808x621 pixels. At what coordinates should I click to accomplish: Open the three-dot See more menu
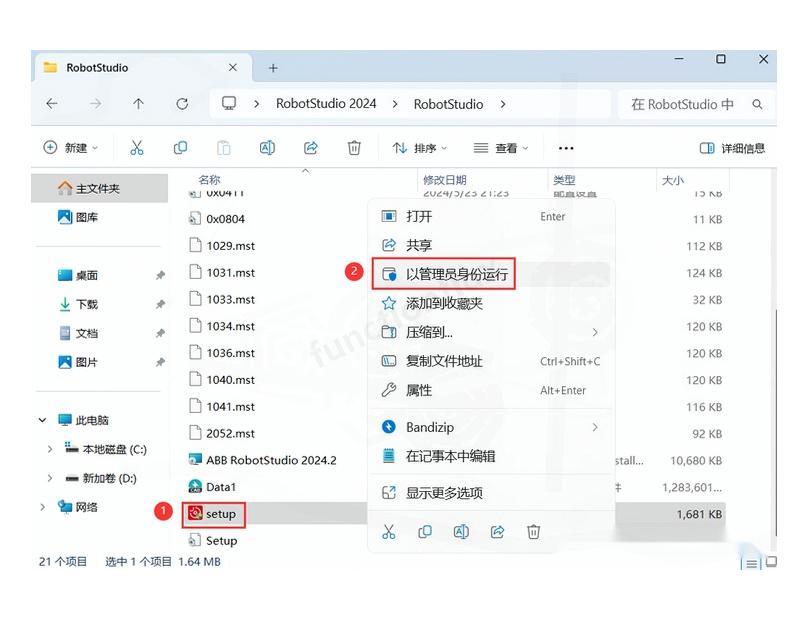(566, 148)
